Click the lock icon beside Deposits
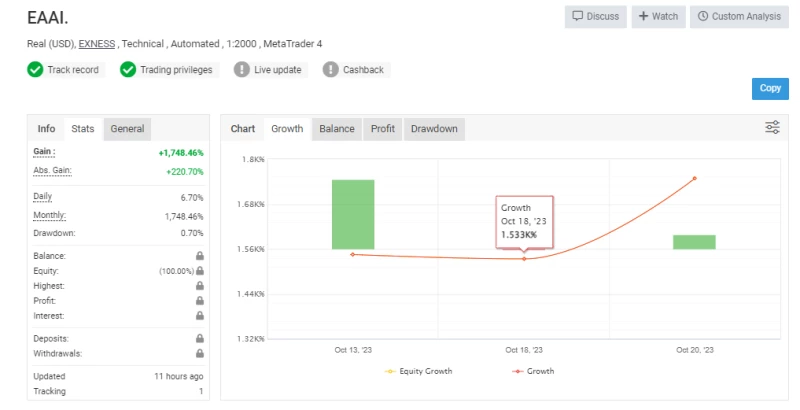Image resolution: width=800 pixels, height=410 pixels. (200, 339)
